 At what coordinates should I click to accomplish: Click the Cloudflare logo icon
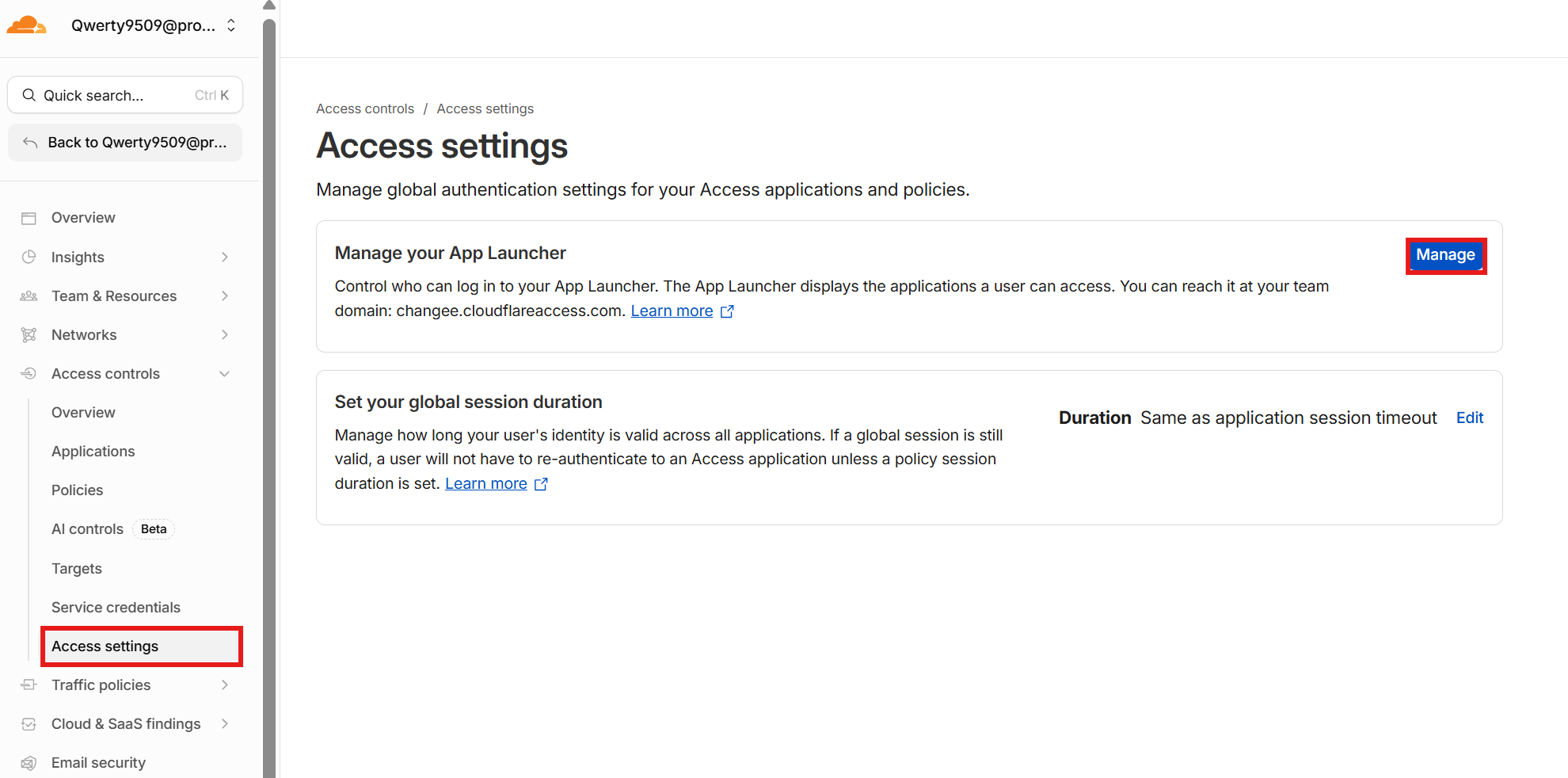[x=26, y=25]
